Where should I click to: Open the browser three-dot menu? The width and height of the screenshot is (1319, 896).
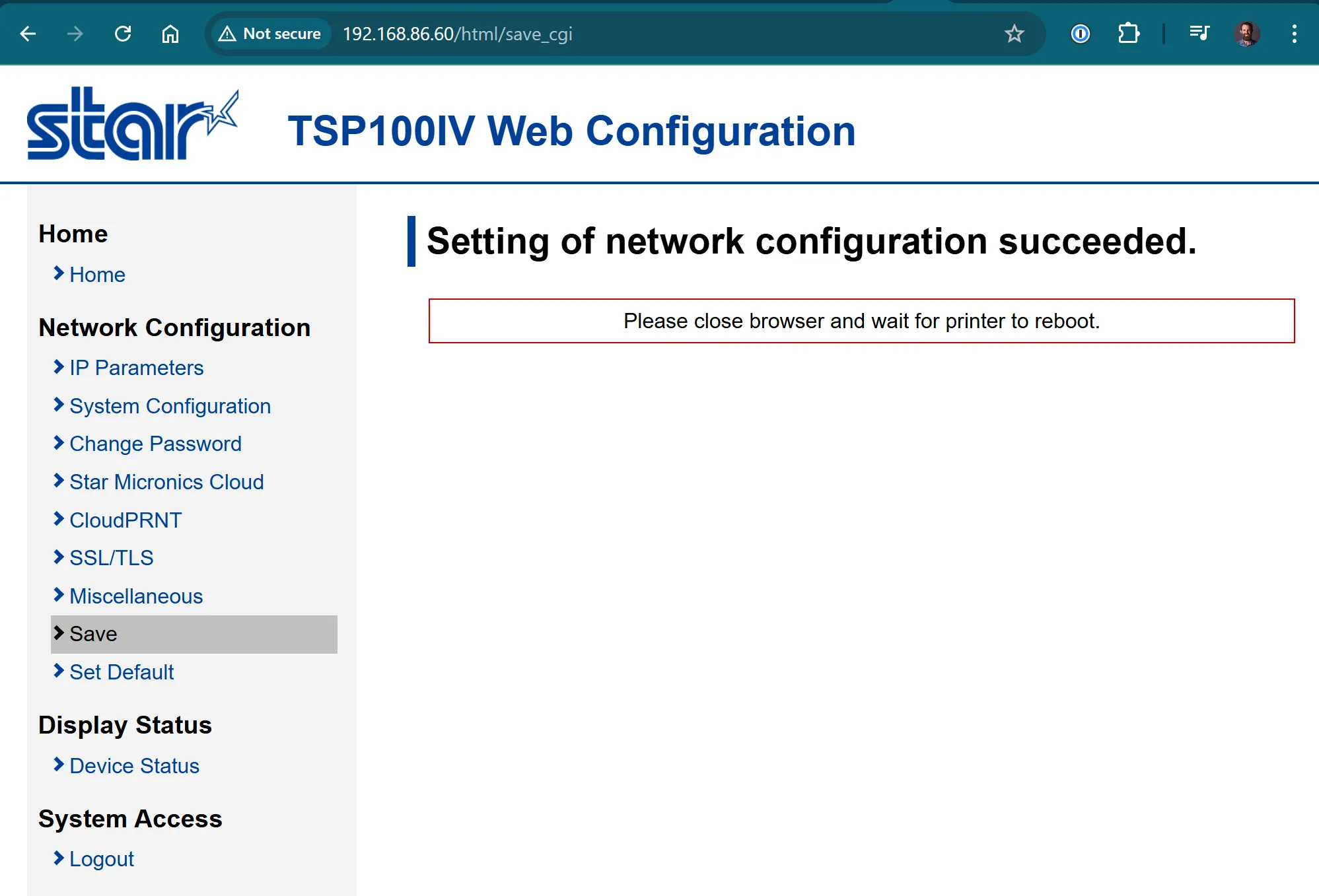click(1295, 34)
